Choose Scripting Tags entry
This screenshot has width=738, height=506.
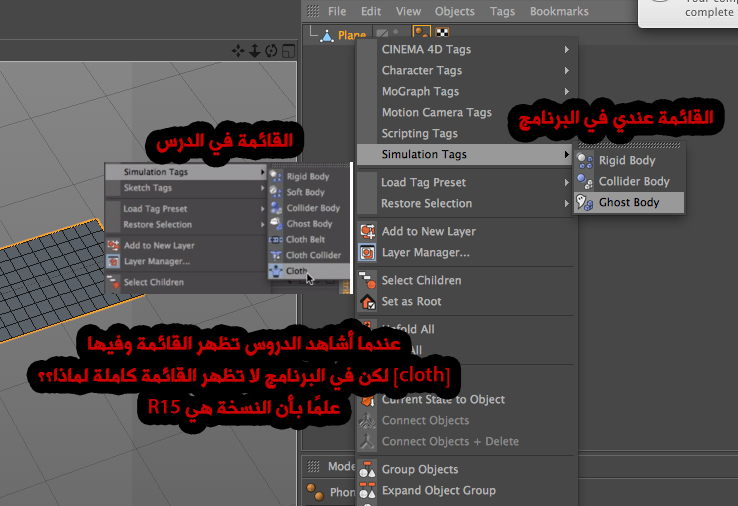click(419, 133)
